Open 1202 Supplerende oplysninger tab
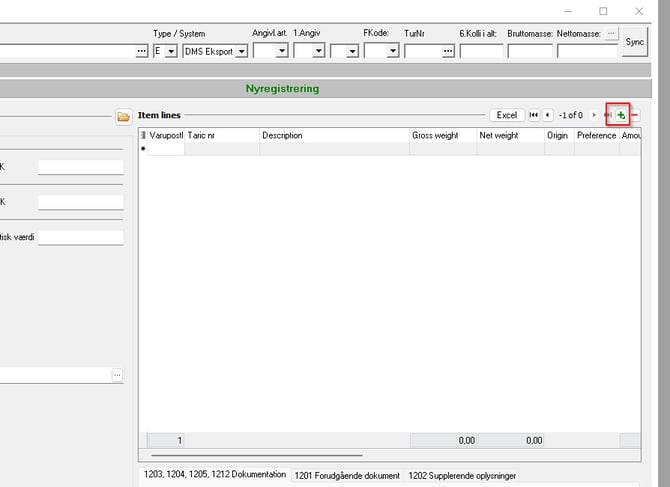 pyautogui.click(x=462, y=476)
